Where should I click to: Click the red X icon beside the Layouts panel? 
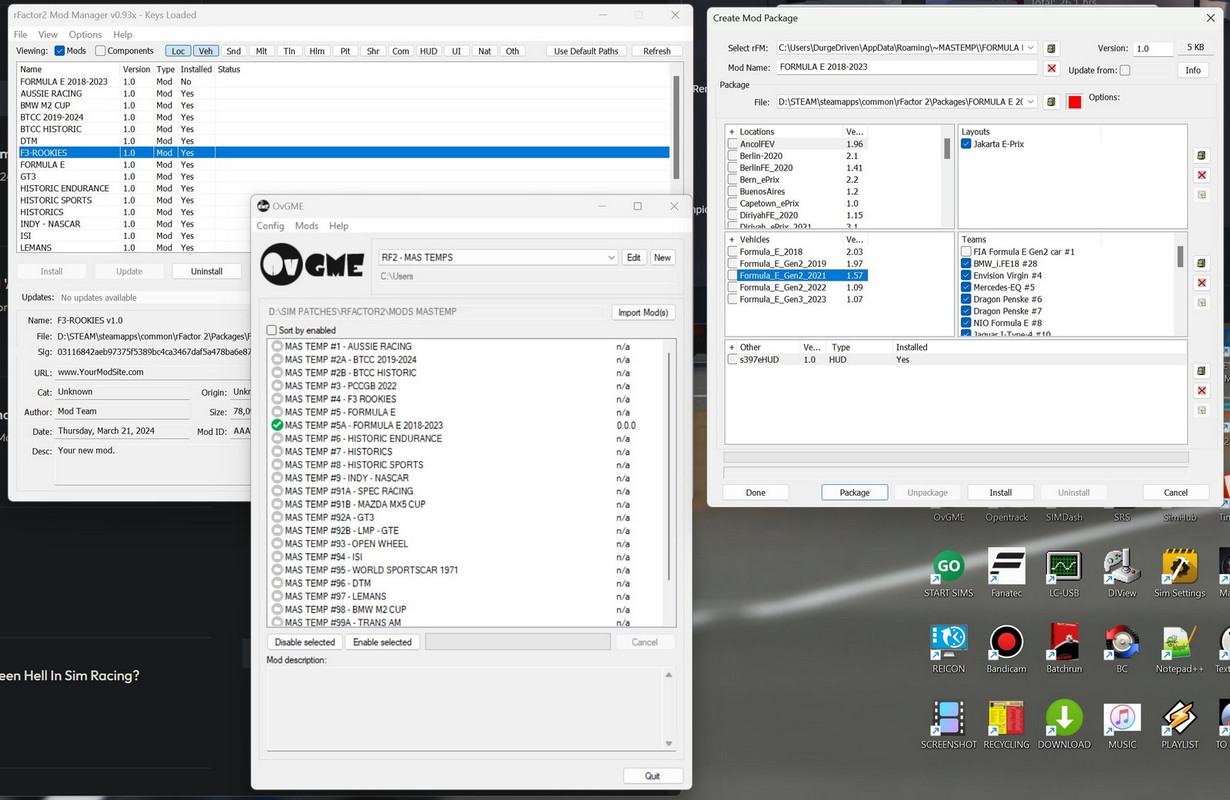(x=1202, y=175)
